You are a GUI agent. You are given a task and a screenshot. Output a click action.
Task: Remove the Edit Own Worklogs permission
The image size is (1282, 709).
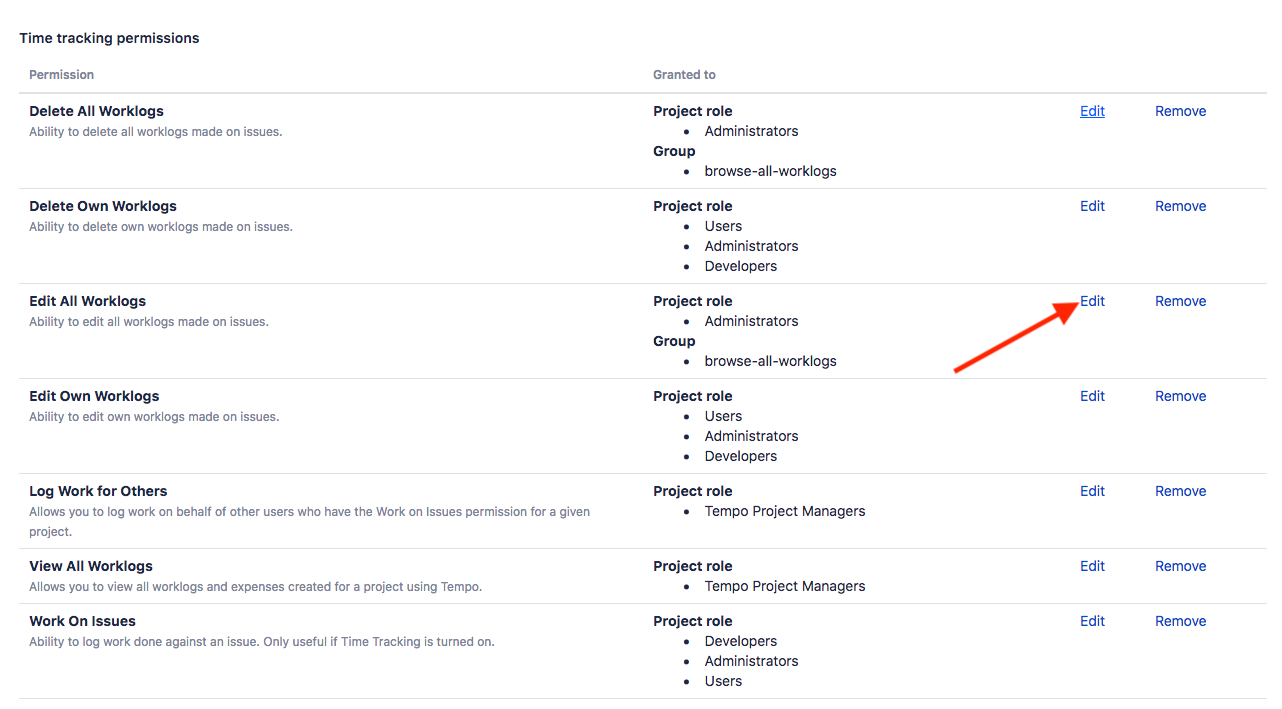(x=1180, y=396)
